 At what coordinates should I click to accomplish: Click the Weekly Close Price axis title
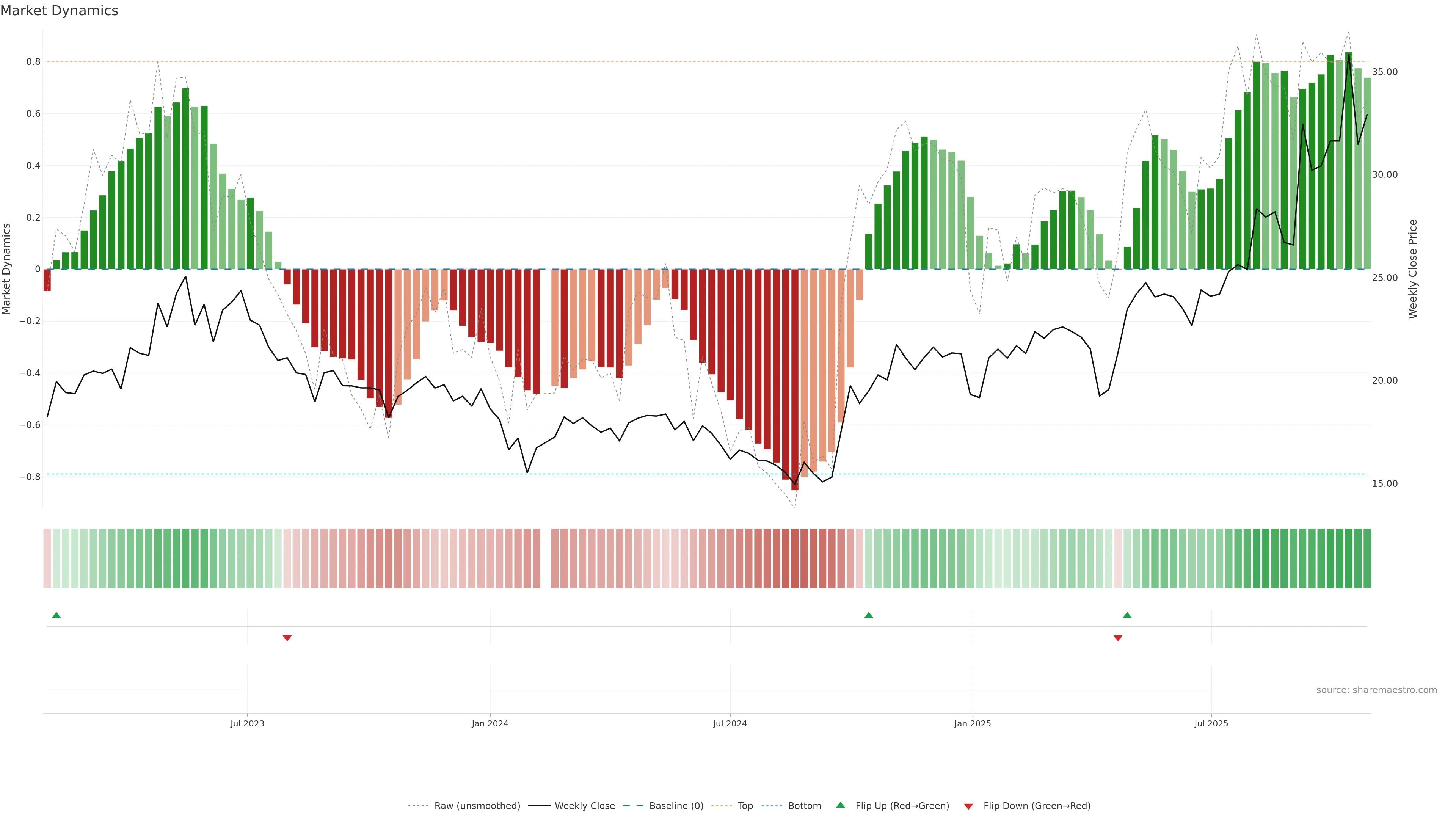coord(1412,269)
